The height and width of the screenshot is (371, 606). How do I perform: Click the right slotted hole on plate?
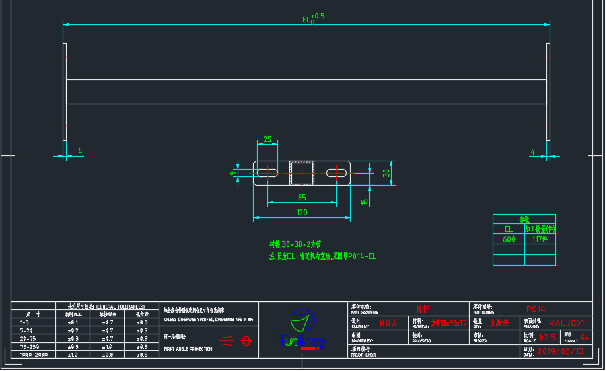pos(337,173)
